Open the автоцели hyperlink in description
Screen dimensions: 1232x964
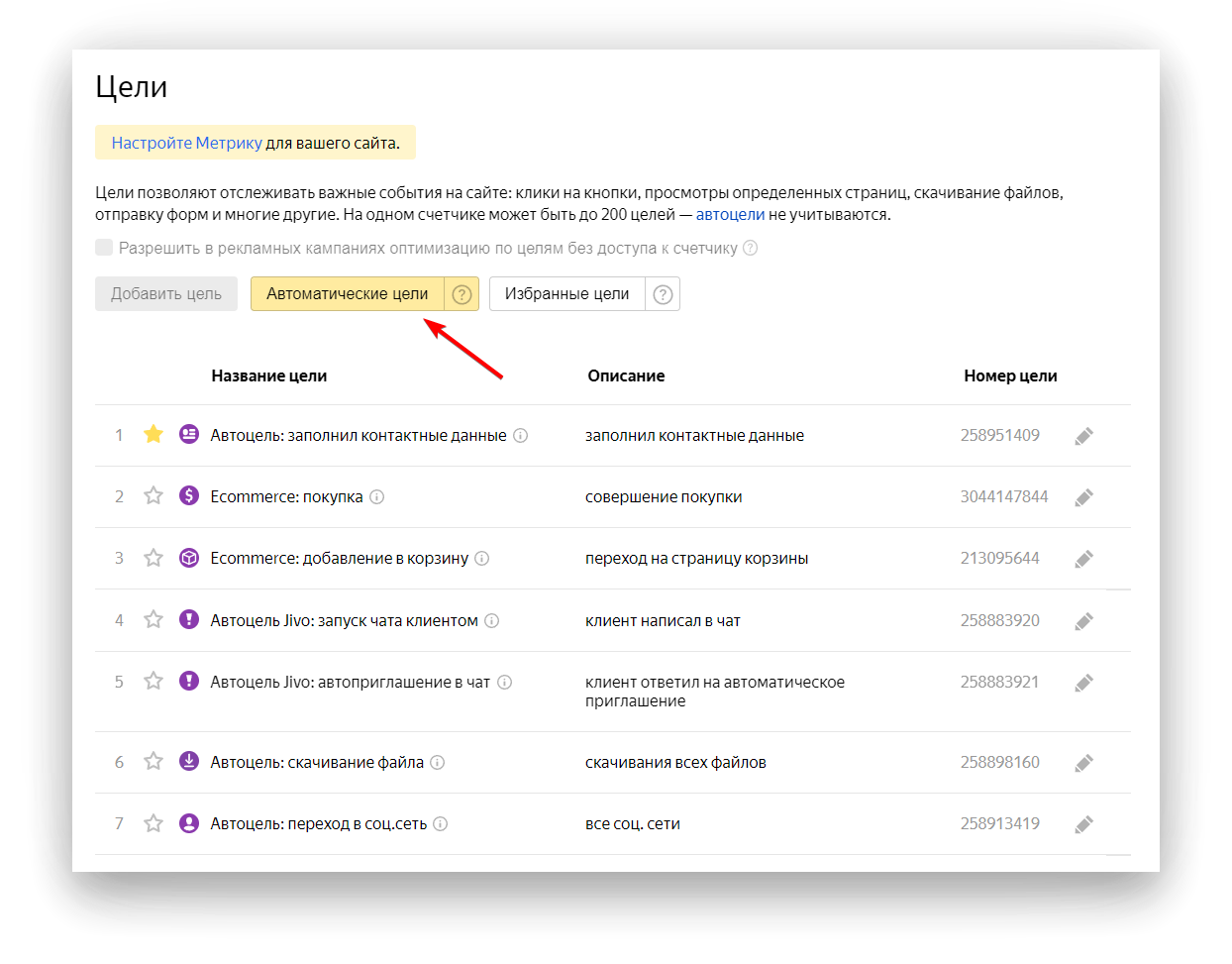pos(730,214)
